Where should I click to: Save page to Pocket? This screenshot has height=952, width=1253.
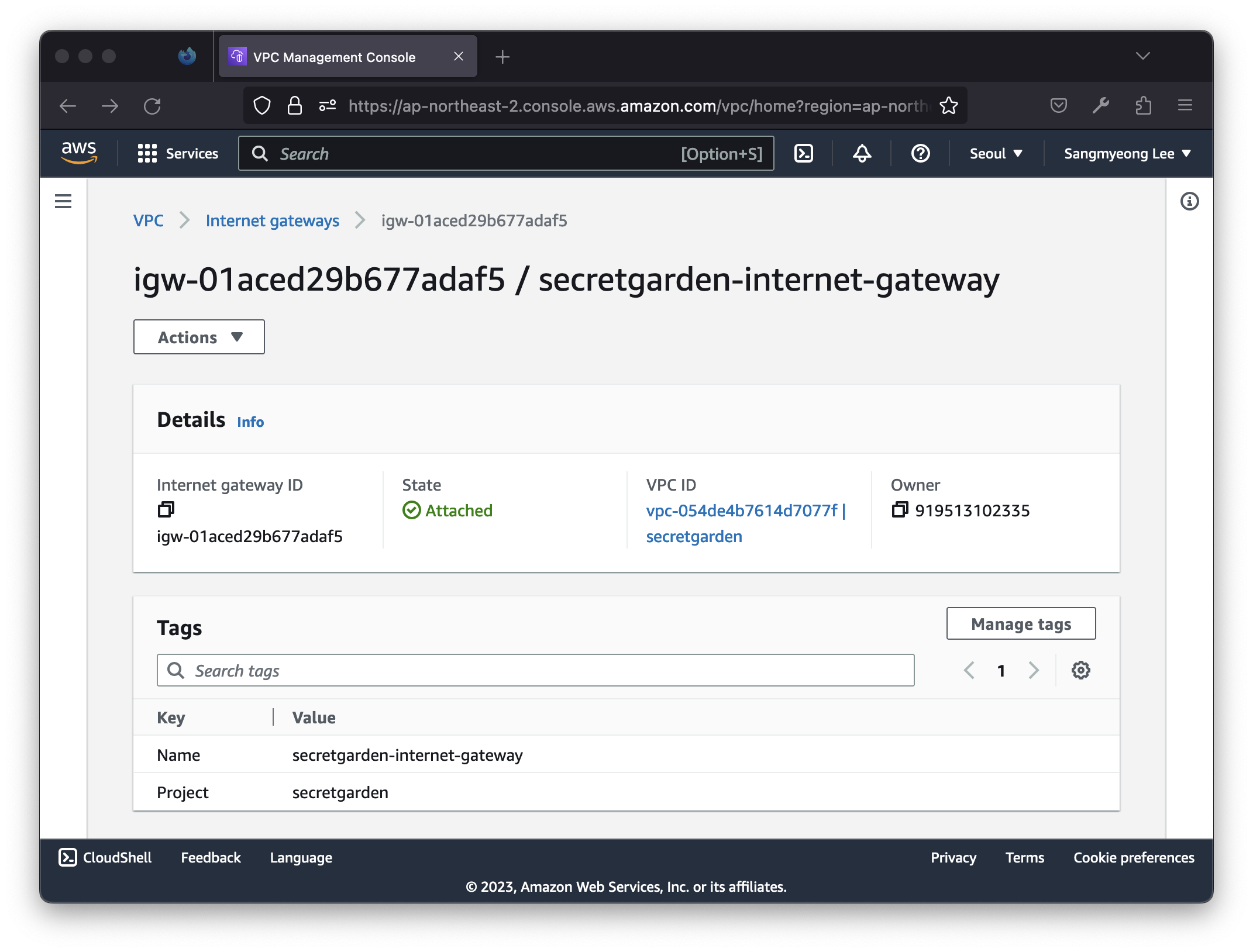[1059, 106]
